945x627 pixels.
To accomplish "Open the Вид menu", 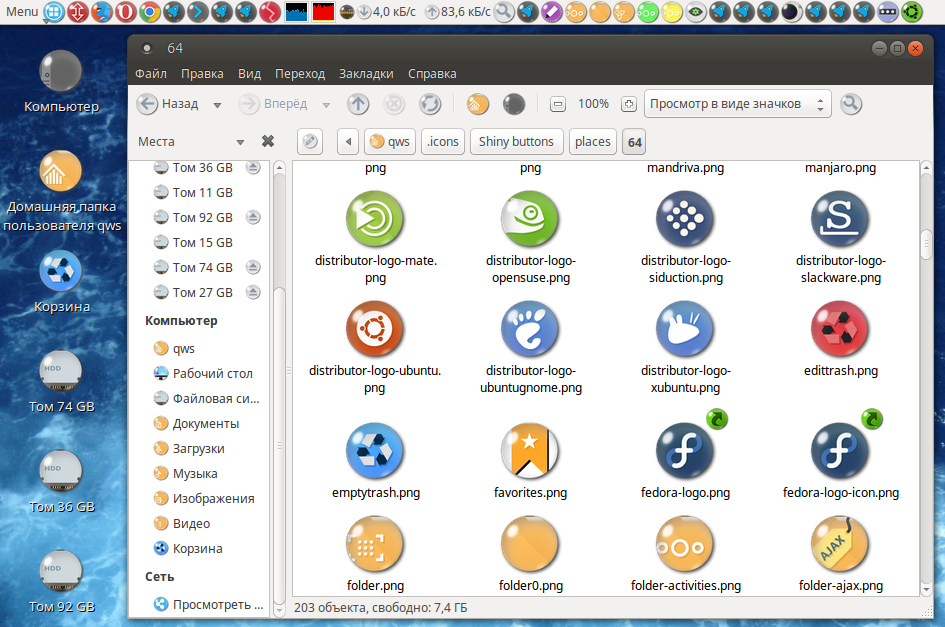I will coord(249,74).
